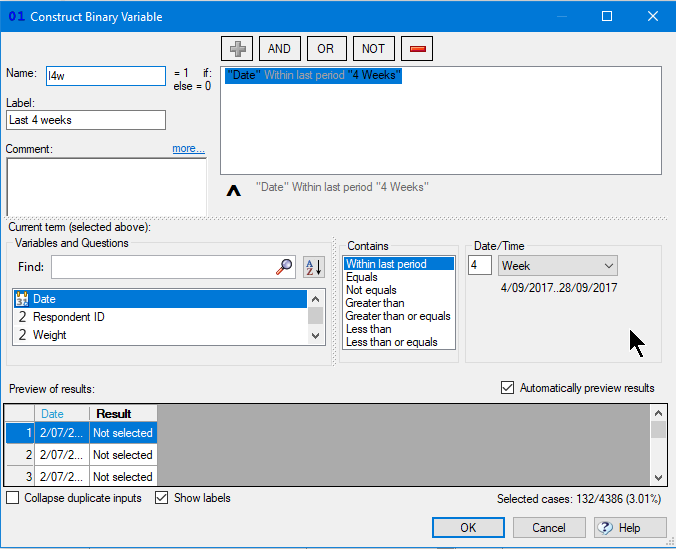
Task: Cancel the dialog
Action: pos(549,527)
